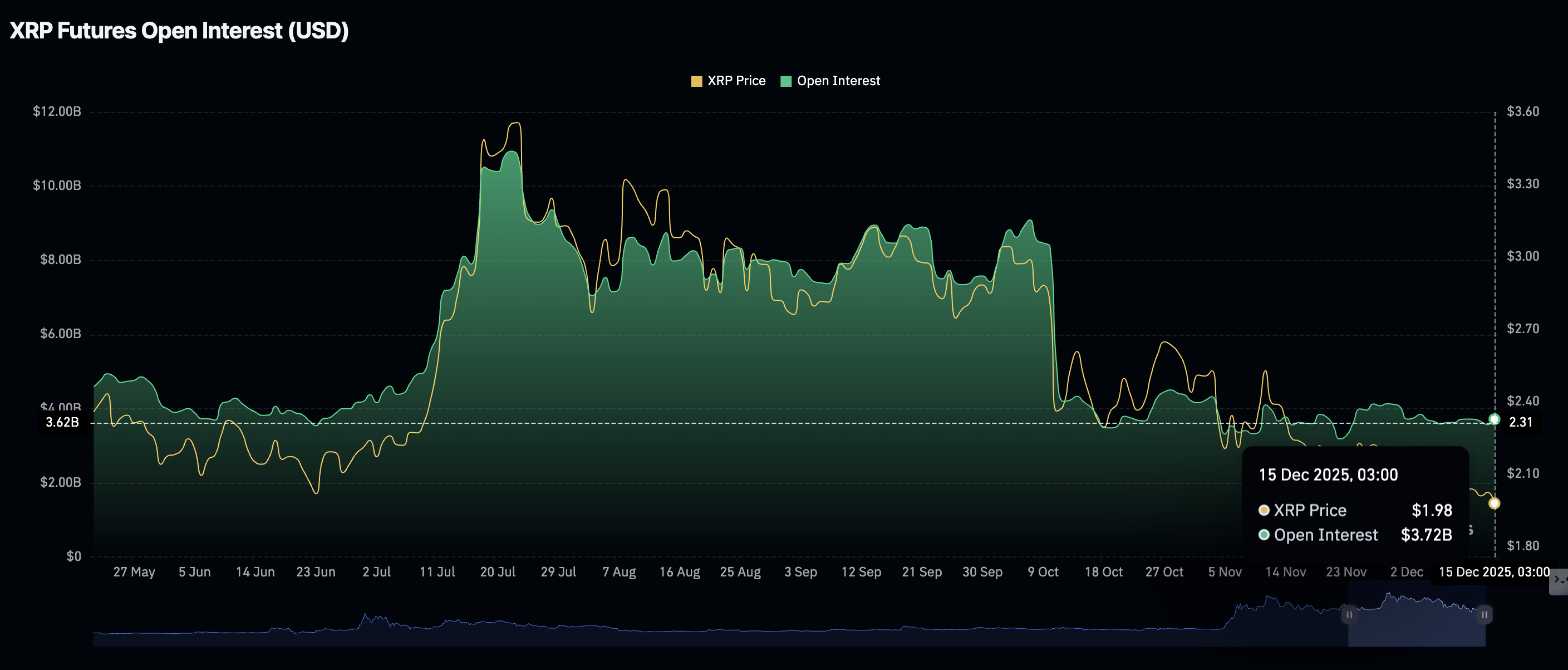Viewport: 1568px width, 670px height.
Task: Click the yellow XRP Price legend swatch
Action: tap(696, 80)
